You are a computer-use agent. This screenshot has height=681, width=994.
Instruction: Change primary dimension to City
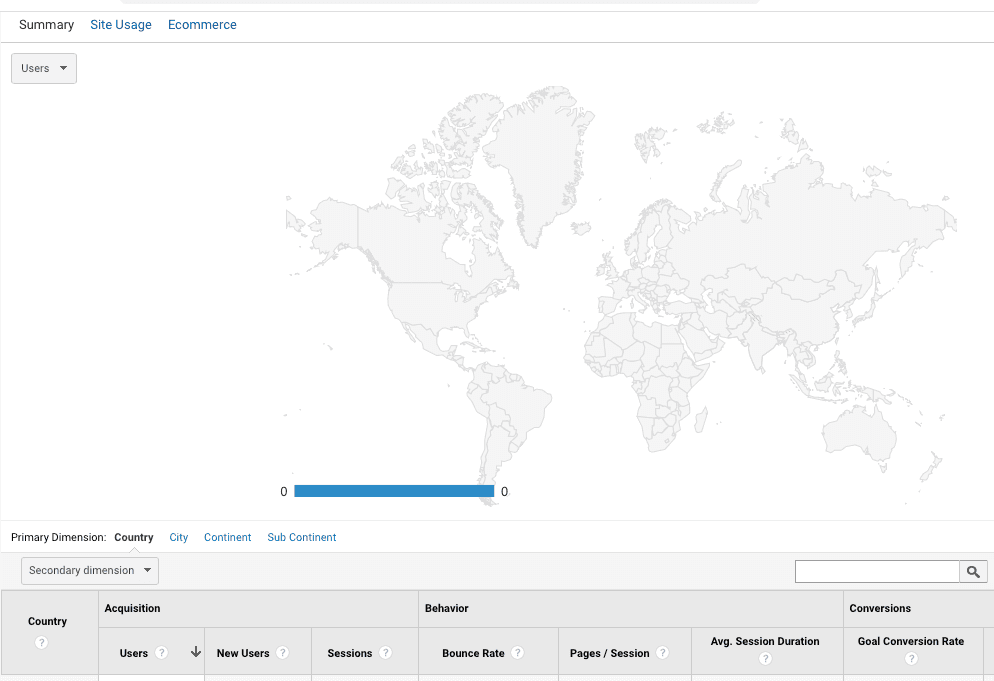(x=179, y=537)
